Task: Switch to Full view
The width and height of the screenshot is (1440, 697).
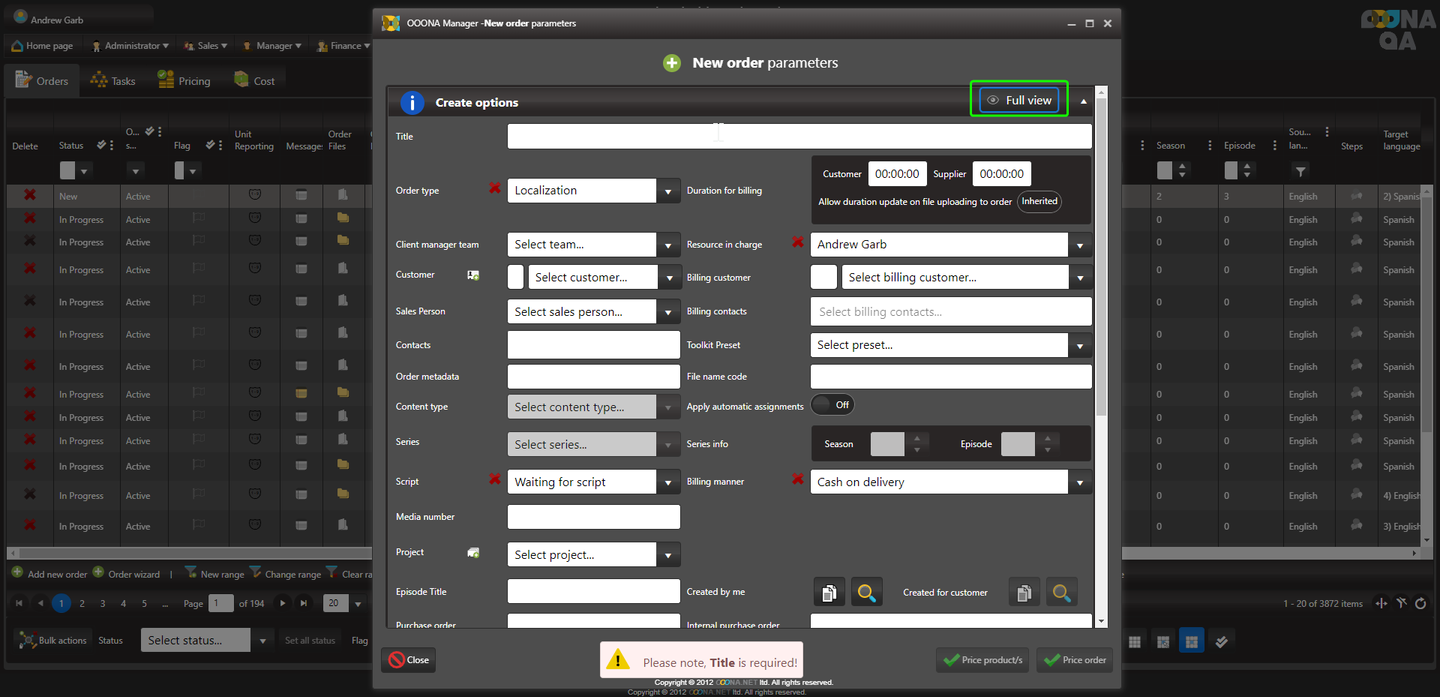Action: [1019, 100]
